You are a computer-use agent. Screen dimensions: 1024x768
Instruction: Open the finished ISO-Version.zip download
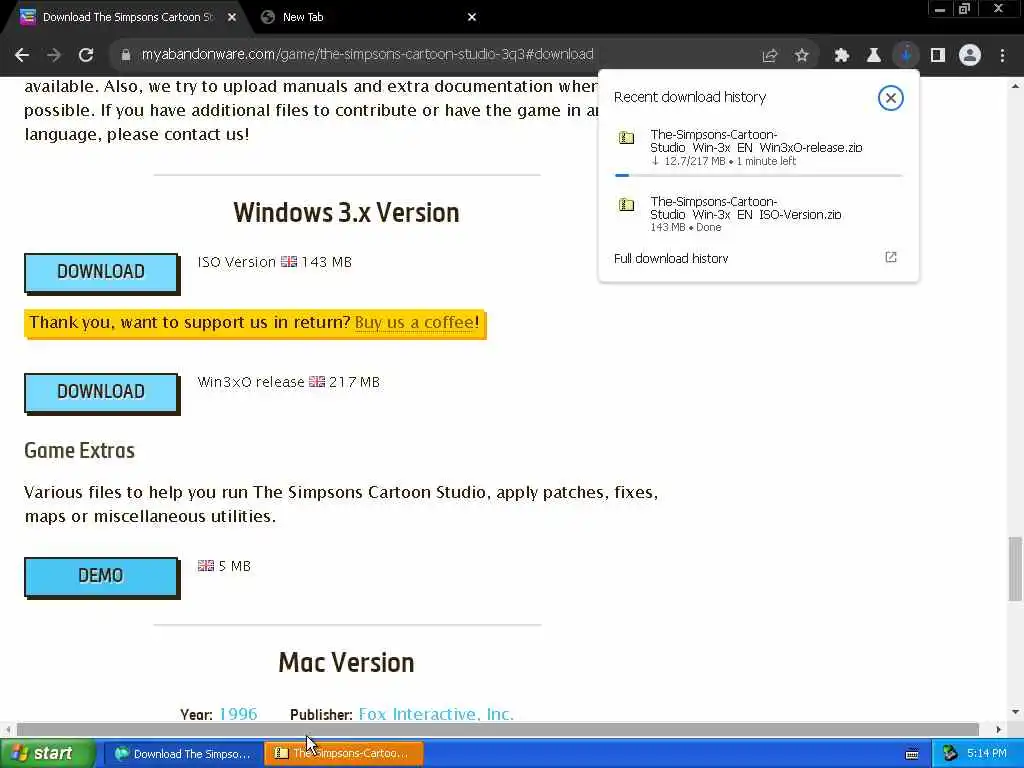click(745, 208)
